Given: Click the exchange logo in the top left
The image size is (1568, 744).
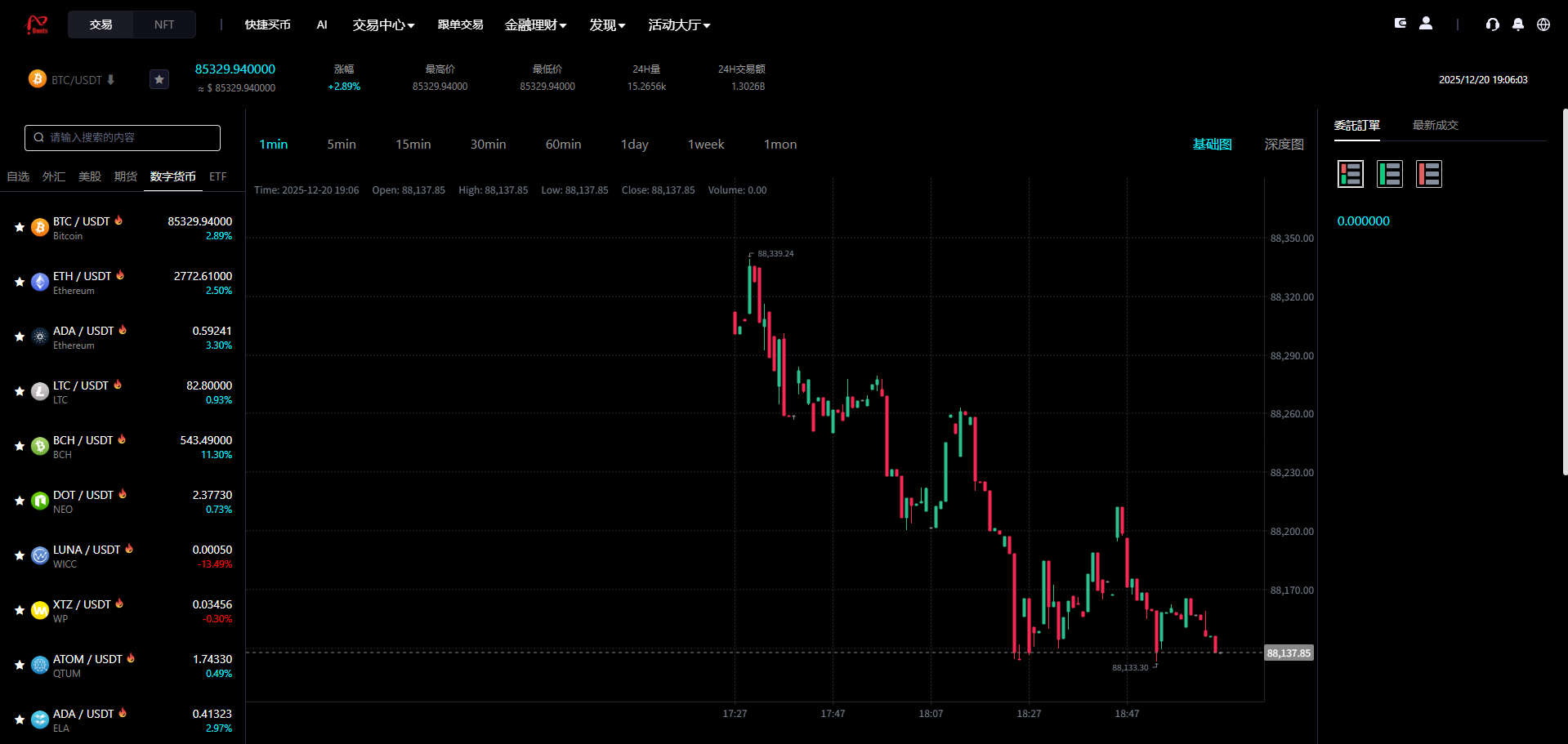Looking at the screenshot, I should click(37, 25).
